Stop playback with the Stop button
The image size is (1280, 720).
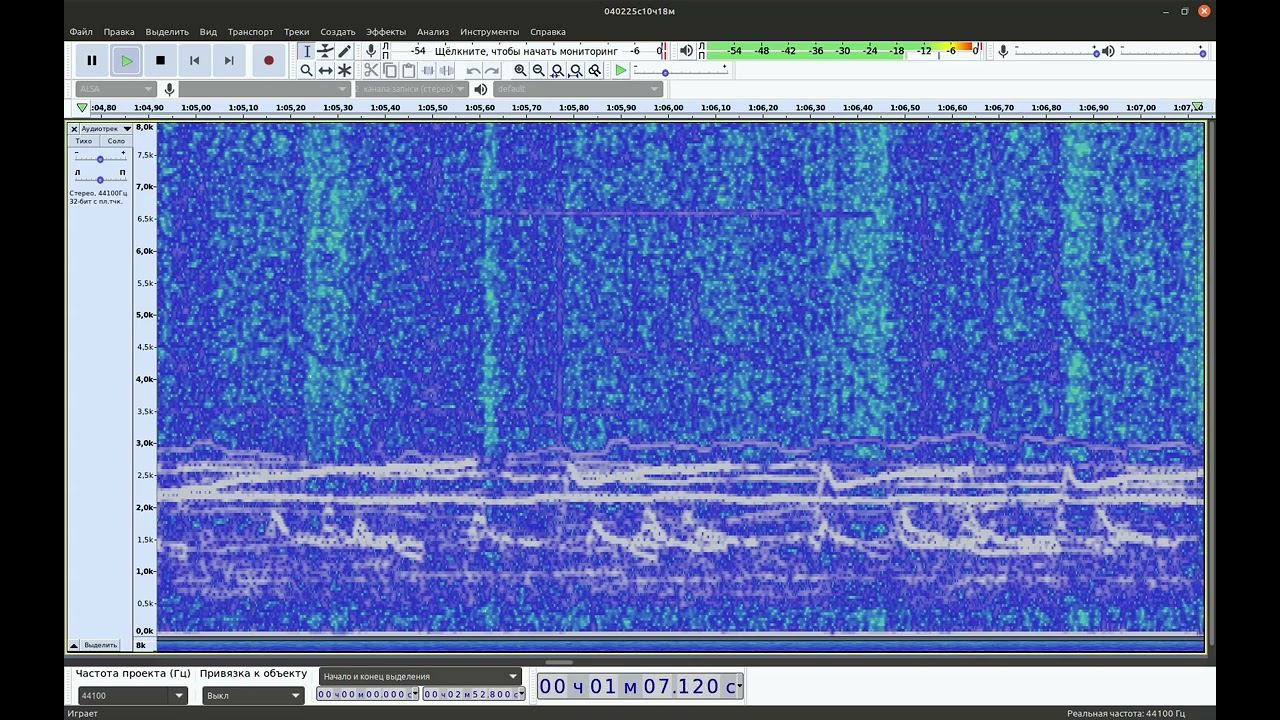pos(160,60)
